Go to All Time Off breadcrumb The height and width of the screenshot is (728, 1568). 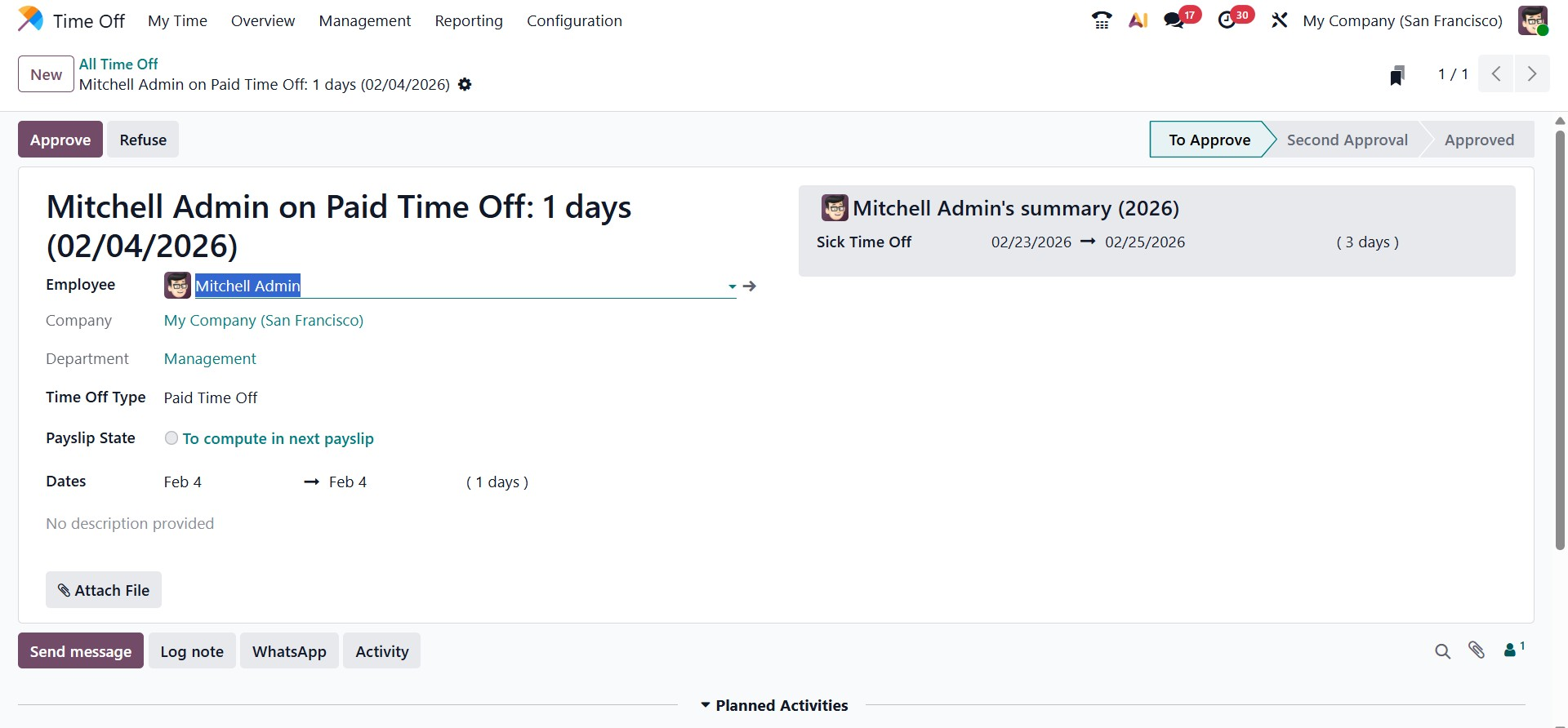[118, 64]
